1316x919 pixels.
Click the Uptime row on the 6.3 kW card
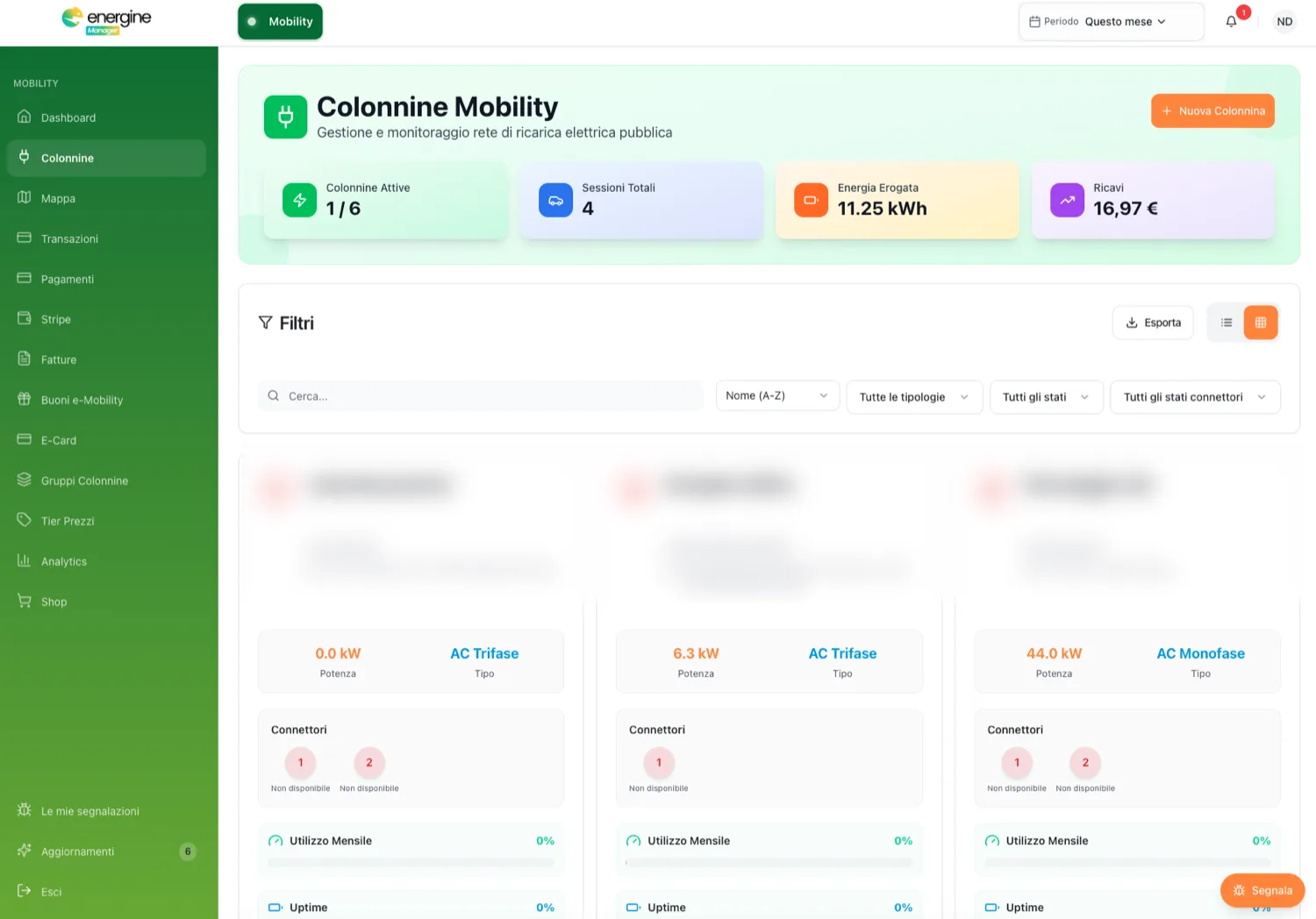[x=769, y=907]
